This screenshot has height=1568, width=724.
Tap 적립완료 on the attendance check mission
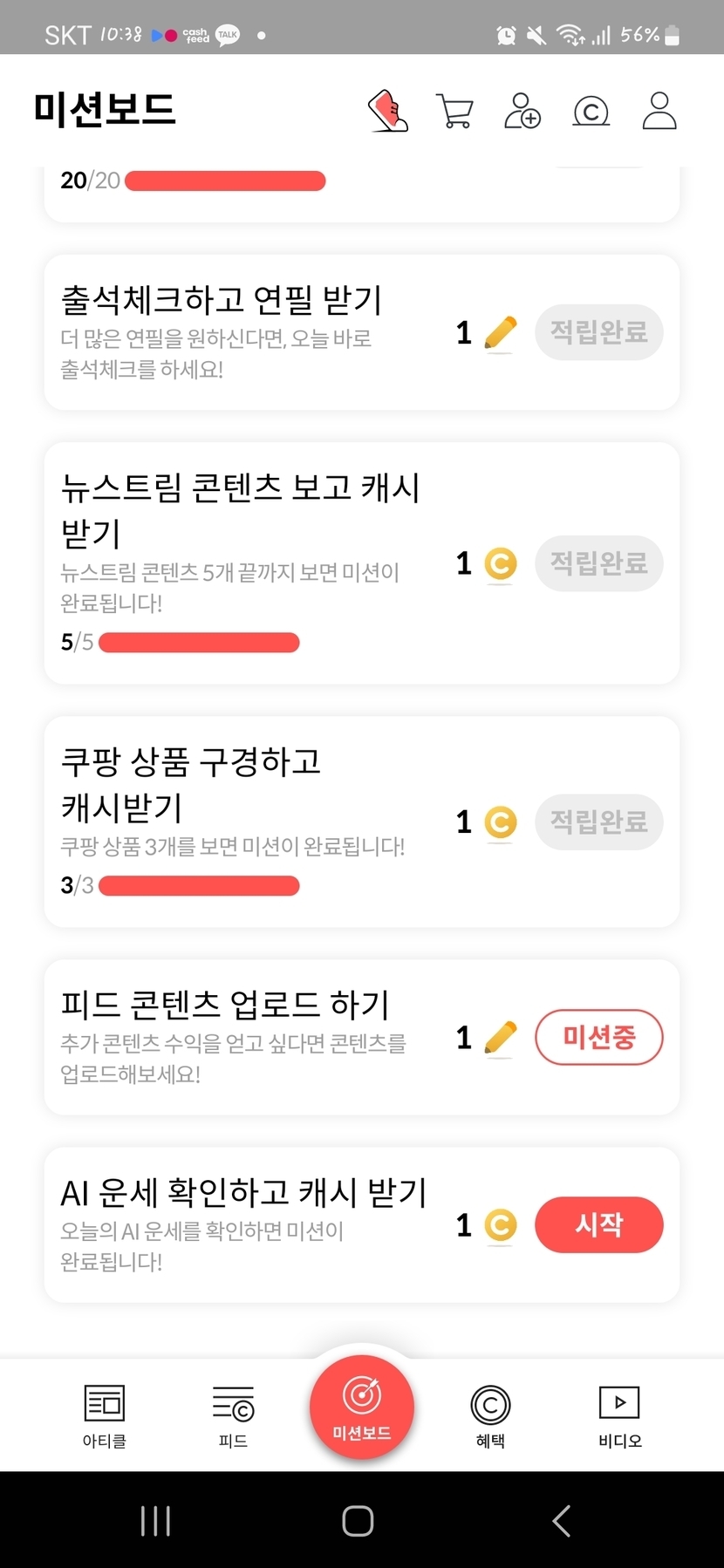tap(598, 332)
